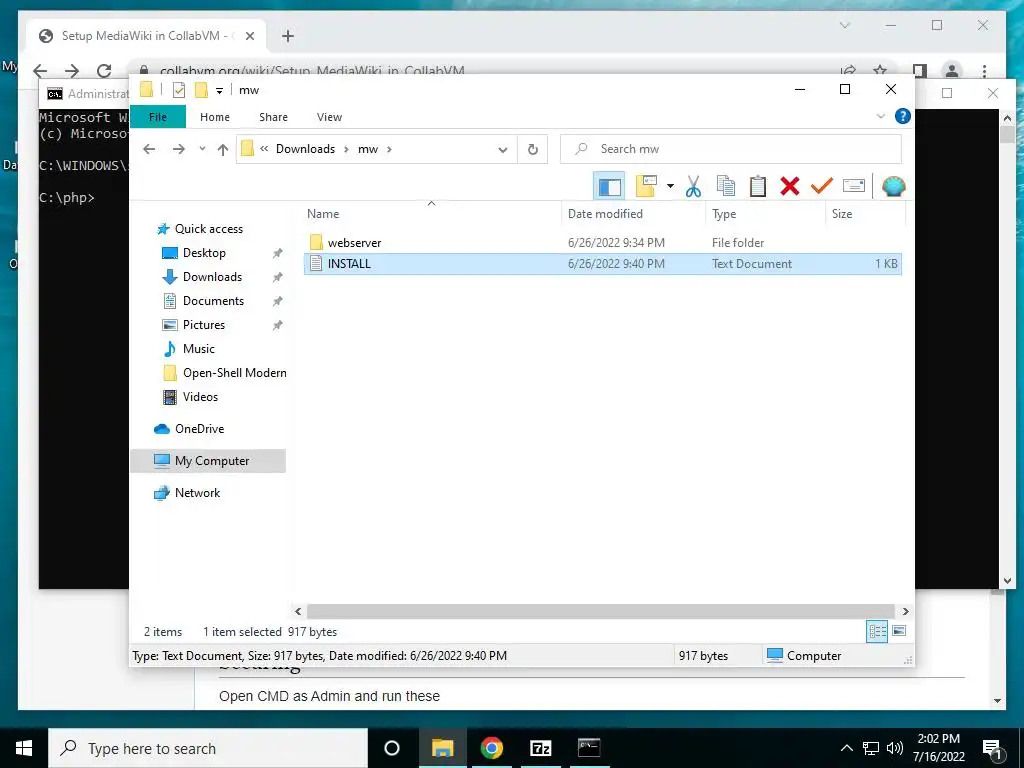Image resolution: width=1024 pixels, height=768 pixels.
Task: Open the File tab
Action: coord(158,117)
